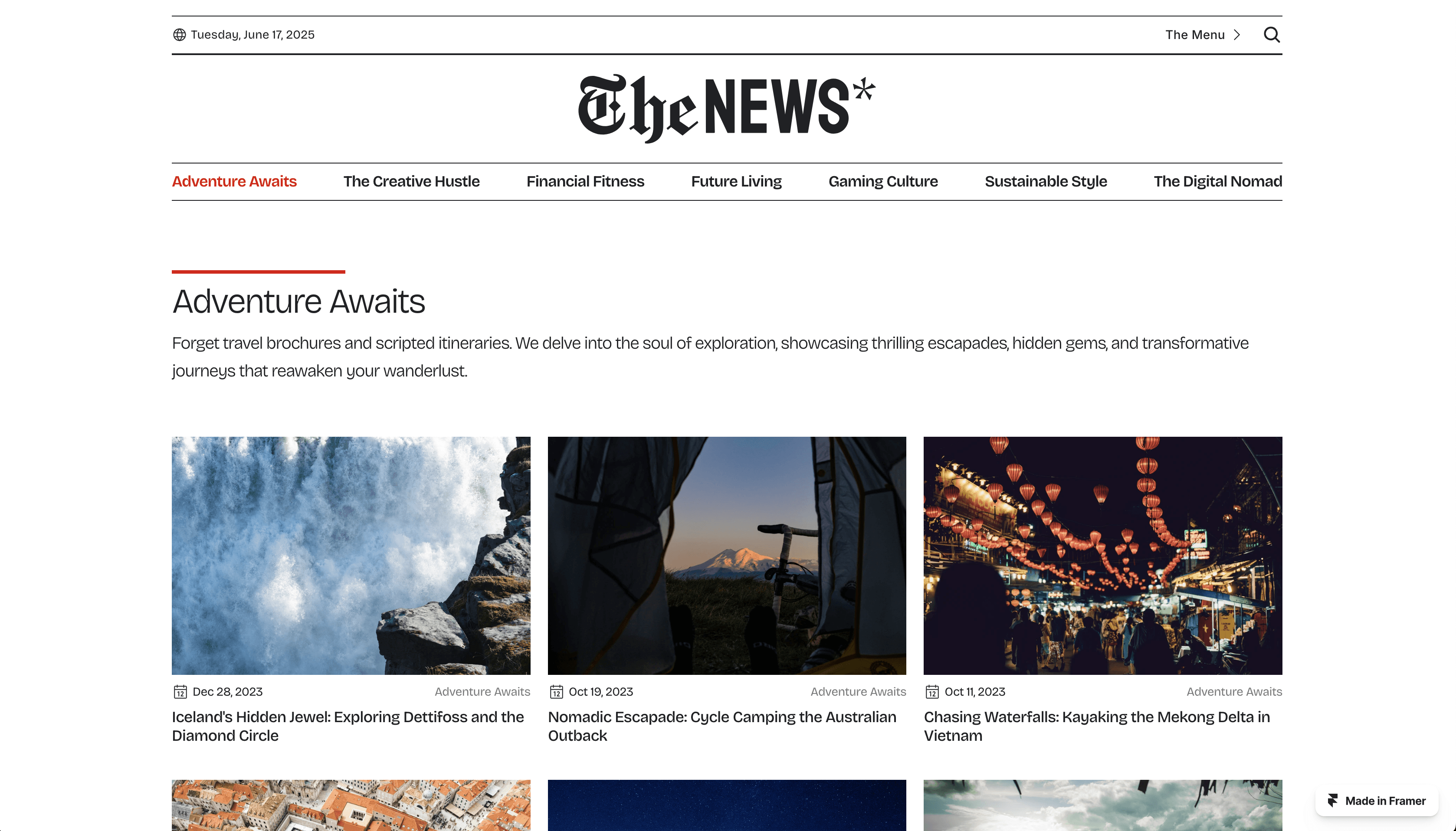This screenshot has width=1456, height=831.
Task: Click the Framer logo in the badge
Action: click(1333, 801)
